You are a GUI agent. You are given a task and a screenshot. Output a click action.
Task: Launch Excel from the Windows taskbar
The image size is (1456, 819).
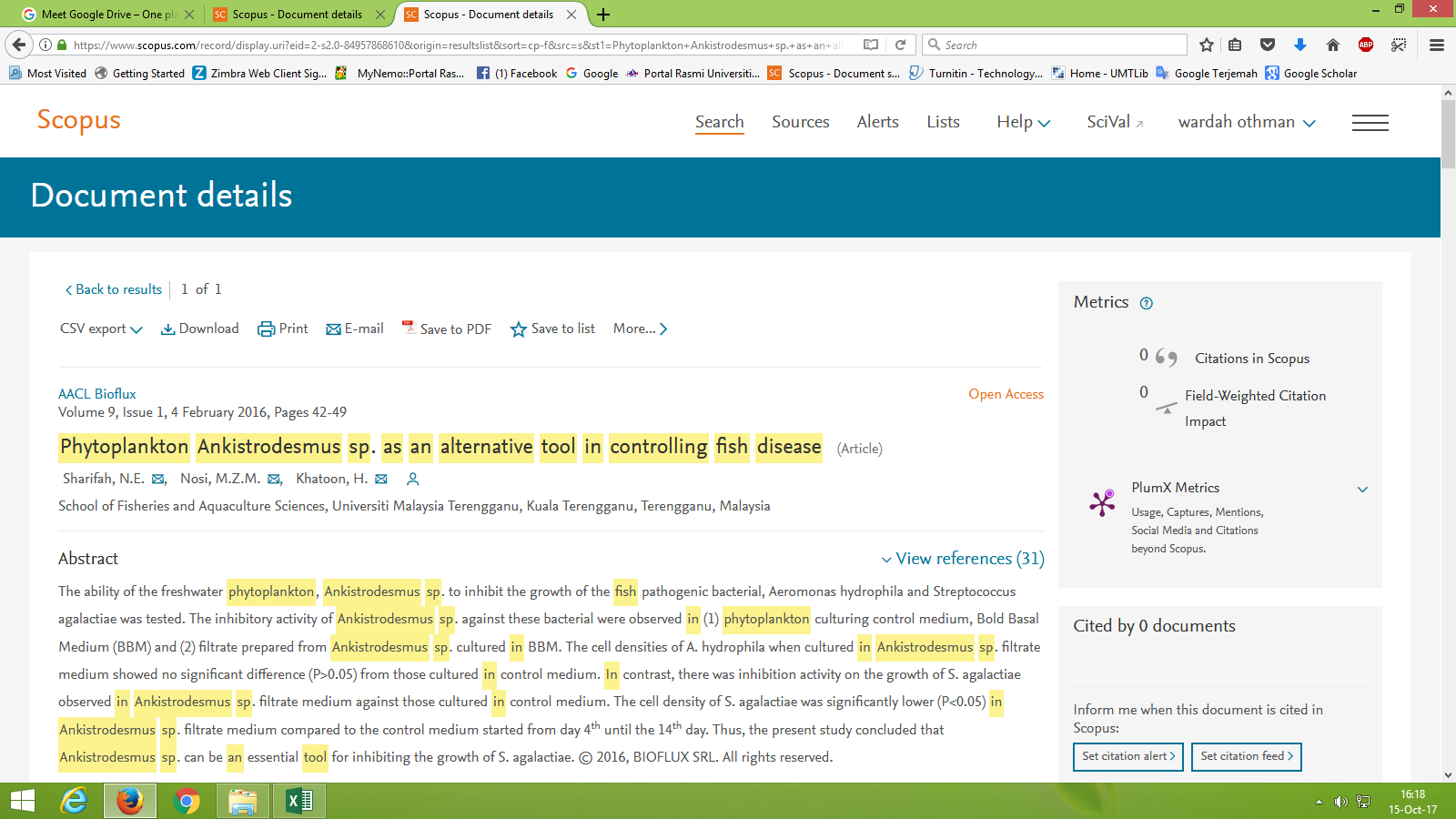299,801
